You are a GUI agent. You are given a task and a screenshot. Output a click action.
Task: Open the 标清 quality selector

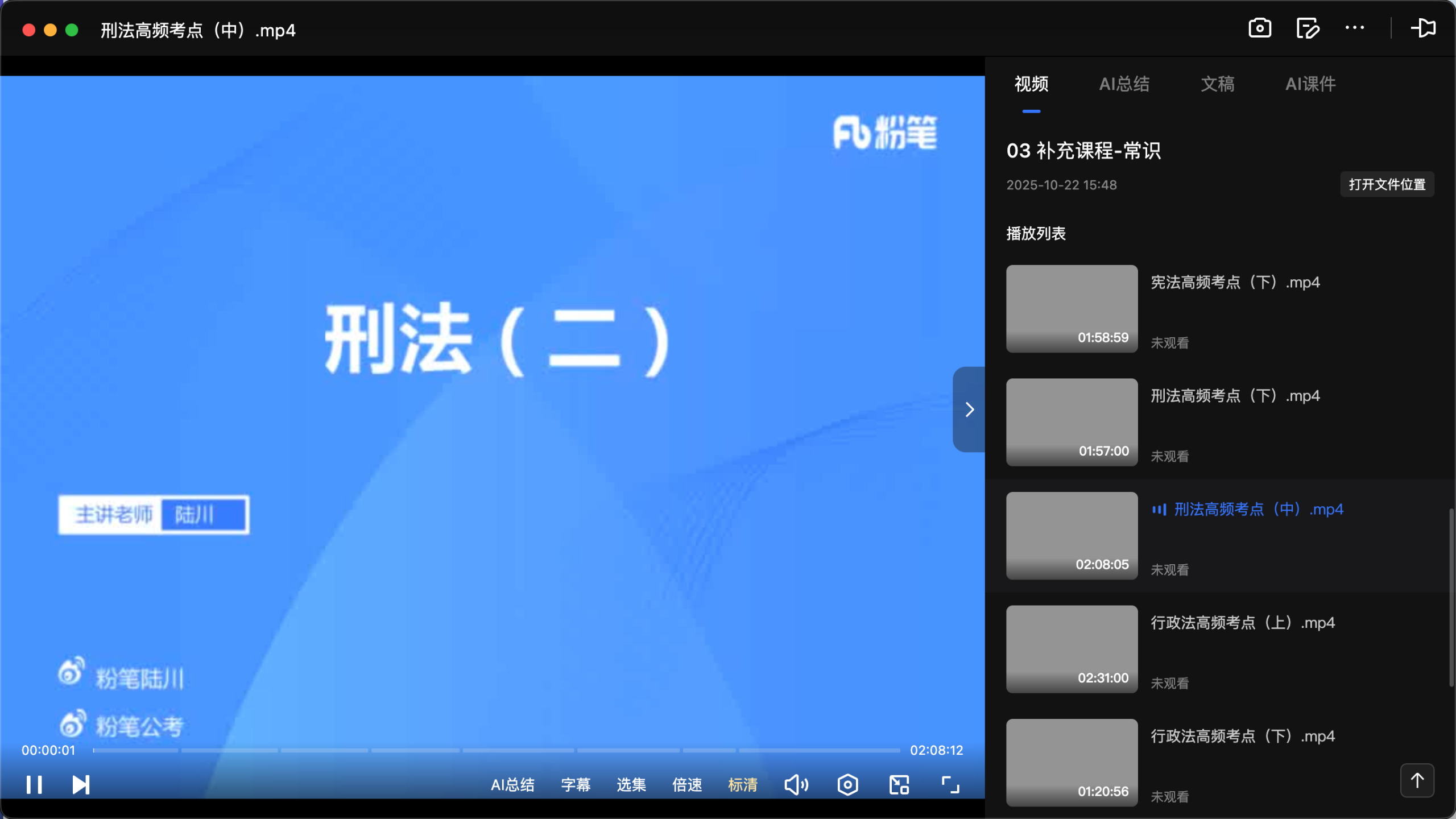pyautogui.click(x=742, y=784)
